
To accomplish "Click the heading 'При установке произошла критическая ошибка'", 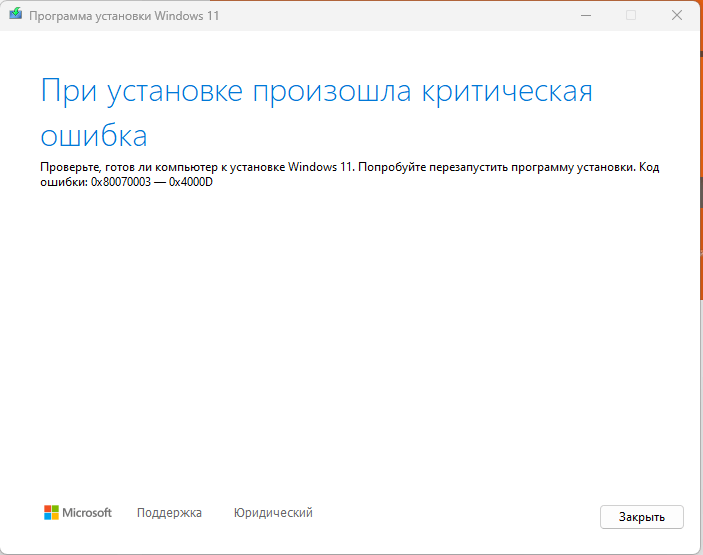I will 317,113.
